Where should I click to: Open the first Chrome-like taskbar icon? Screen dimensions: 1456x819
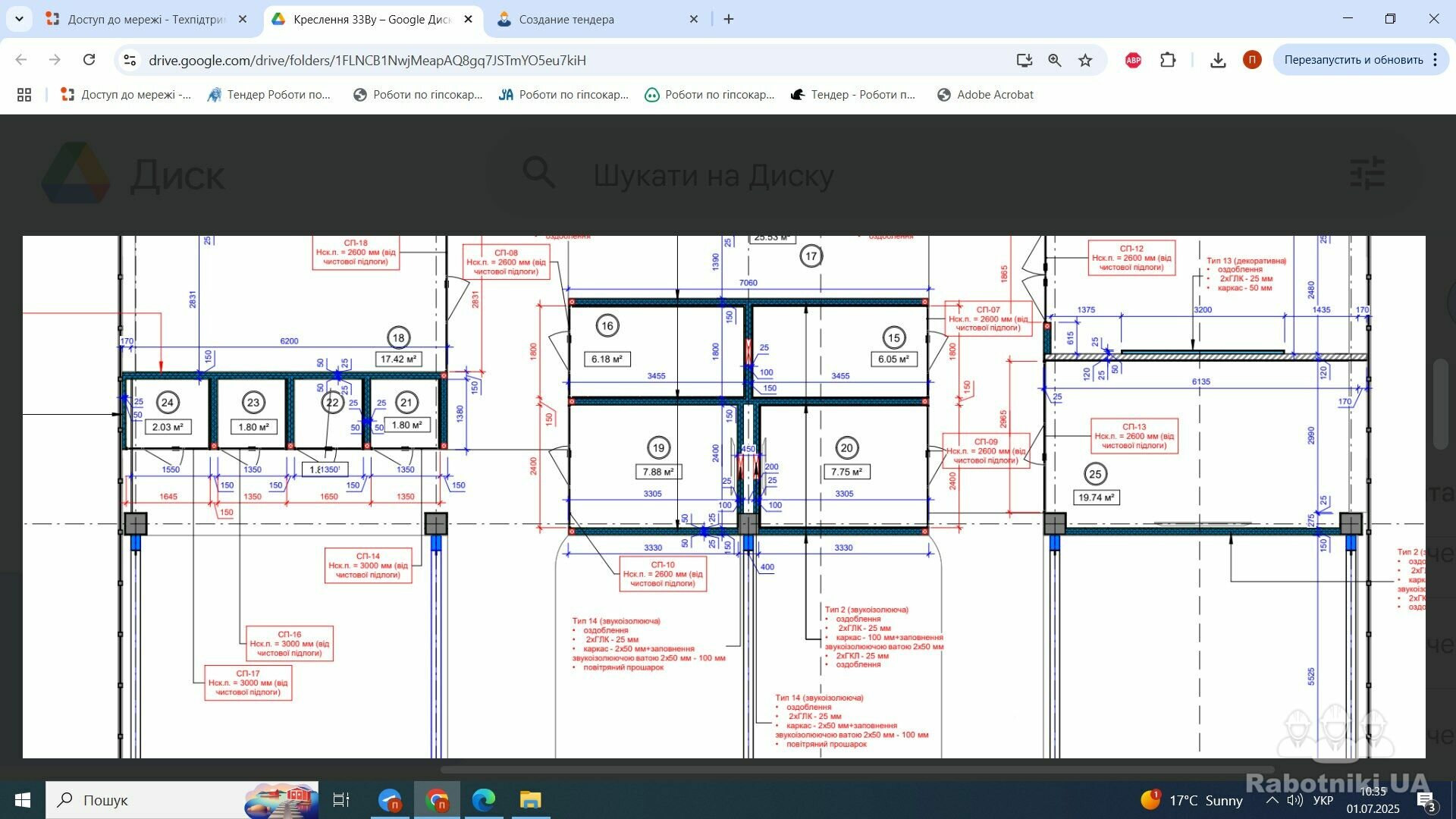[390, 800]
